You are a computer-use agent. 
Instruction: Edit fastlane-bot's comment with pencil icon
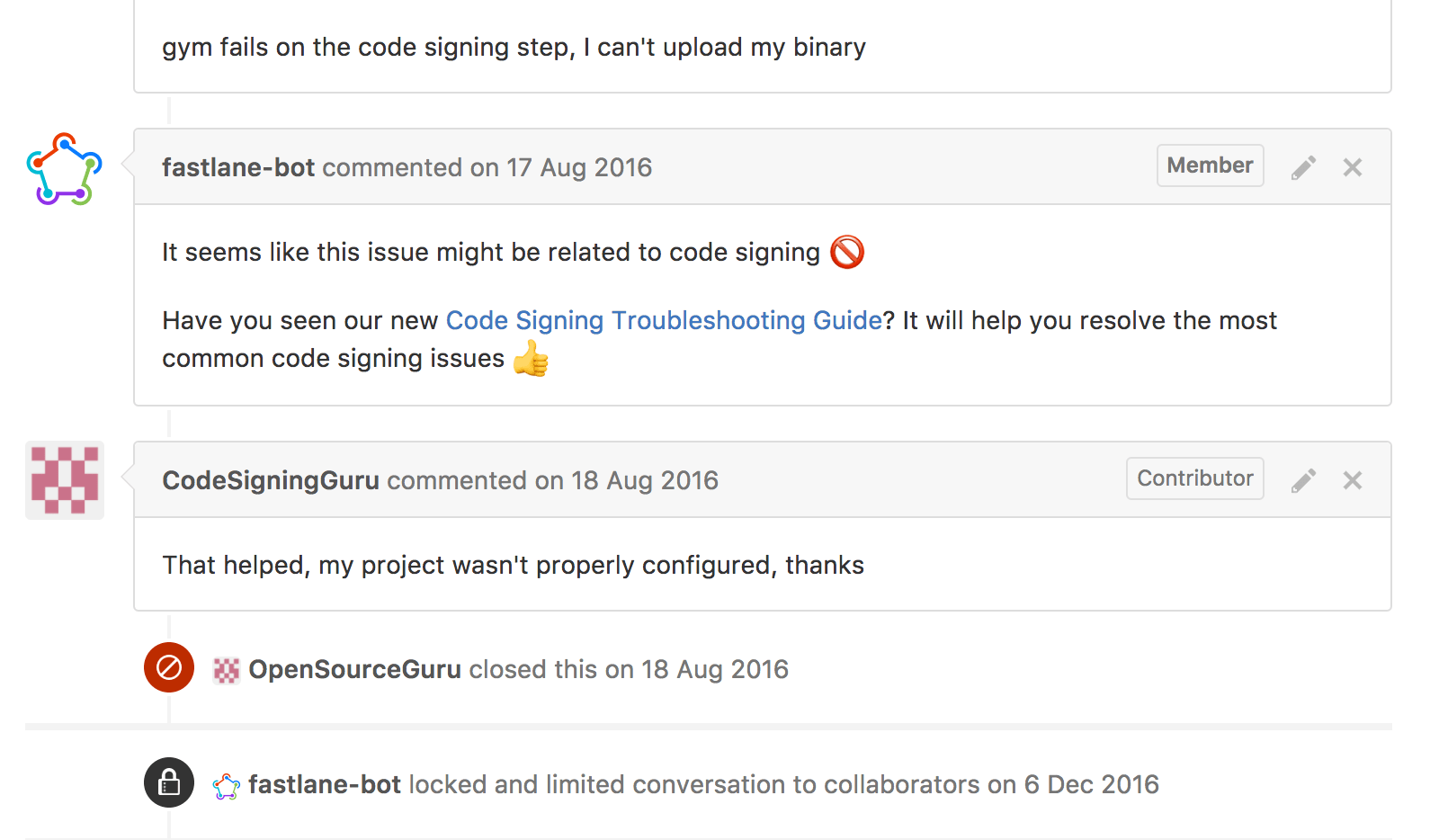coord(1303,167)
